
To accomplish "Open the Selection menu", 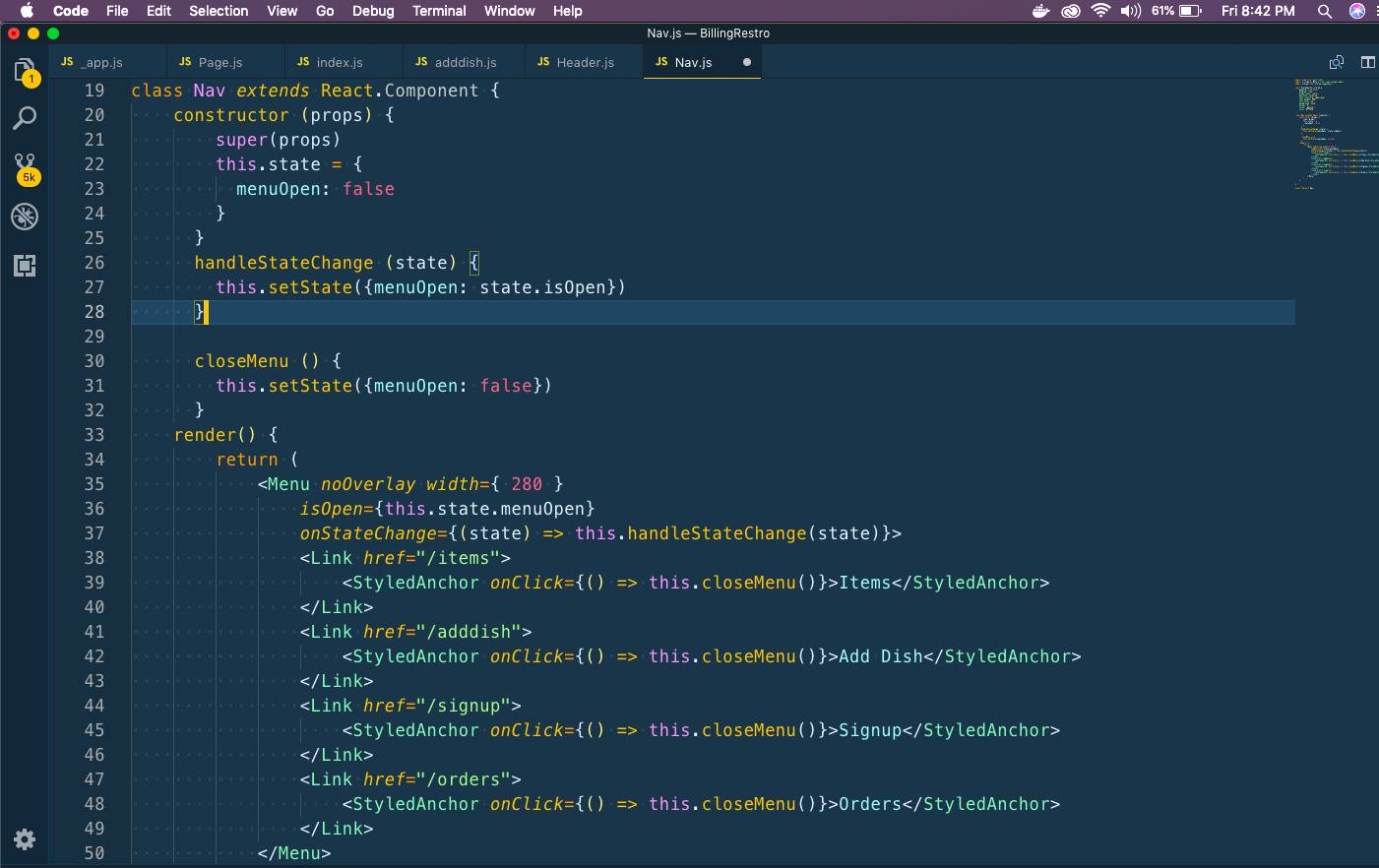I will click(219, 11).
